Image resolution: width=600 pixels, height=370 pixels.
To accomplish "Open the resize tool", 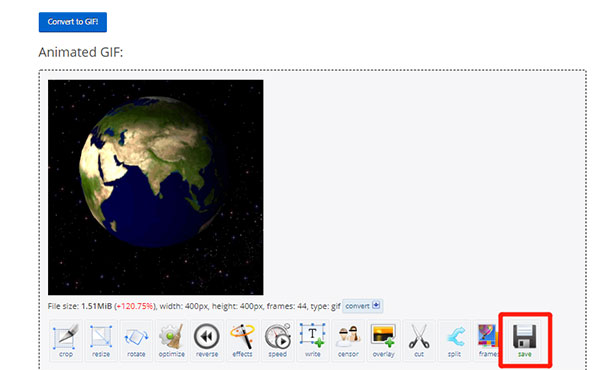I will click(x=101, y=340).
